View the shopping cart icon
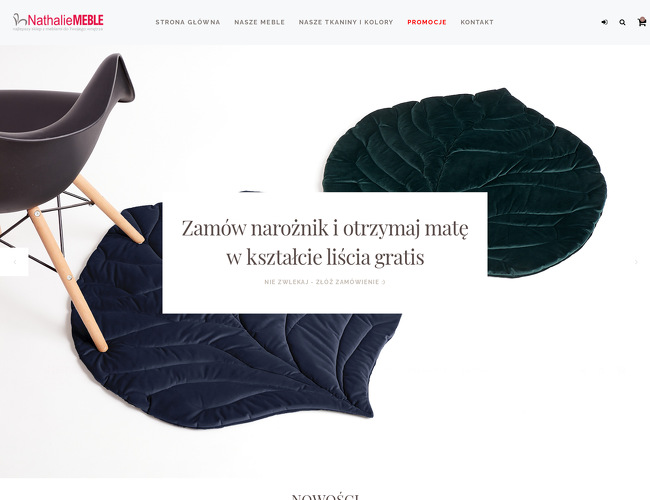This screenshot has width=650, height=500. (x=641, y=22)
